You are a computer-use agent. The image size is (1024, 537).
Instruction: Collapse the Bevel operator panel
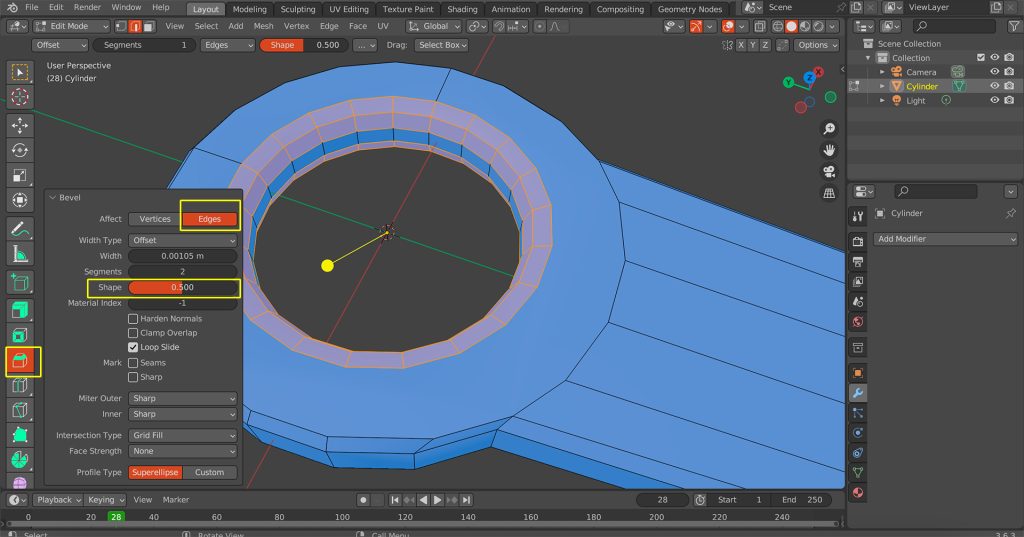click(x=53, y=198)
